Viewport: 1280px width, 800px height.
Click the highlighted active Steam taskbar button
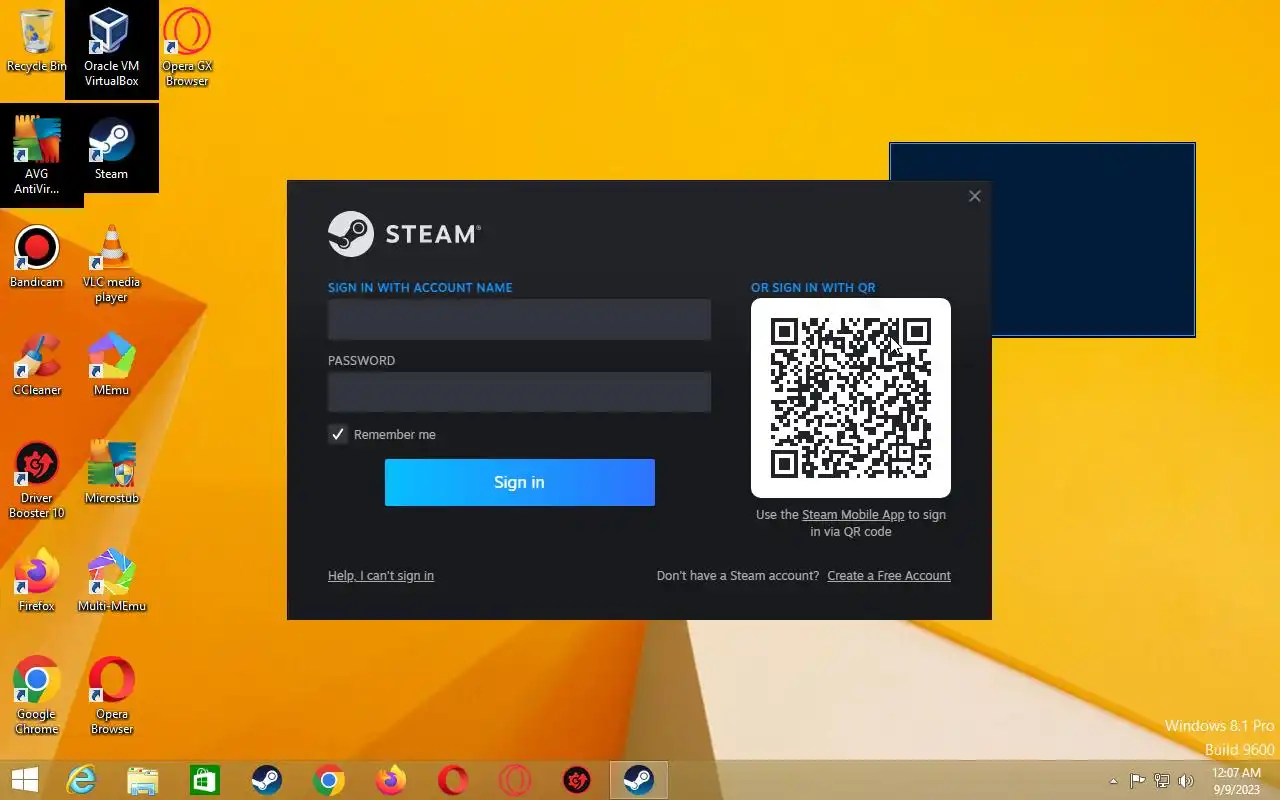click(639, 780)
